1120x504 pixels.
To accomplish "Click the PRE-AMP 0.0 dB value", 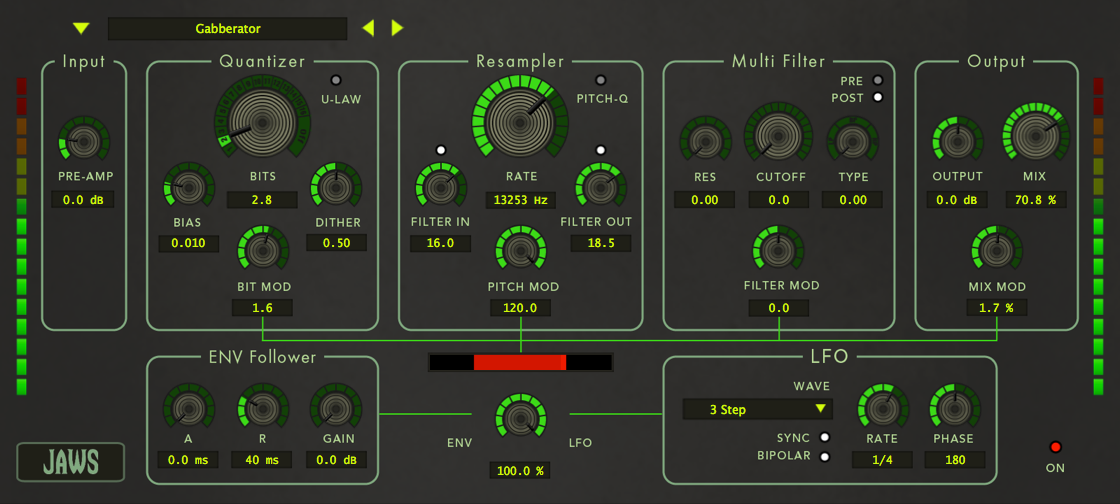I will click(83, 200).
